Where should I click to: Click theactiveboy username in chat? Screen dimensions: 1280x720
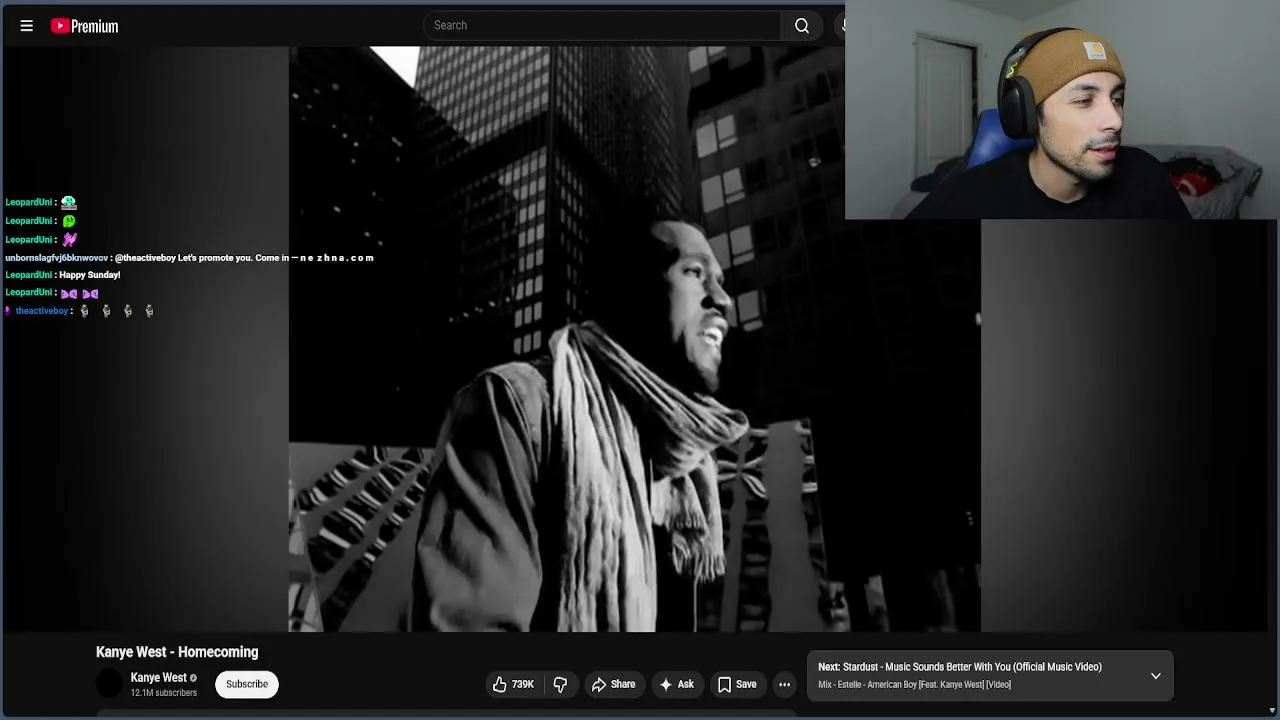point(42,311)
